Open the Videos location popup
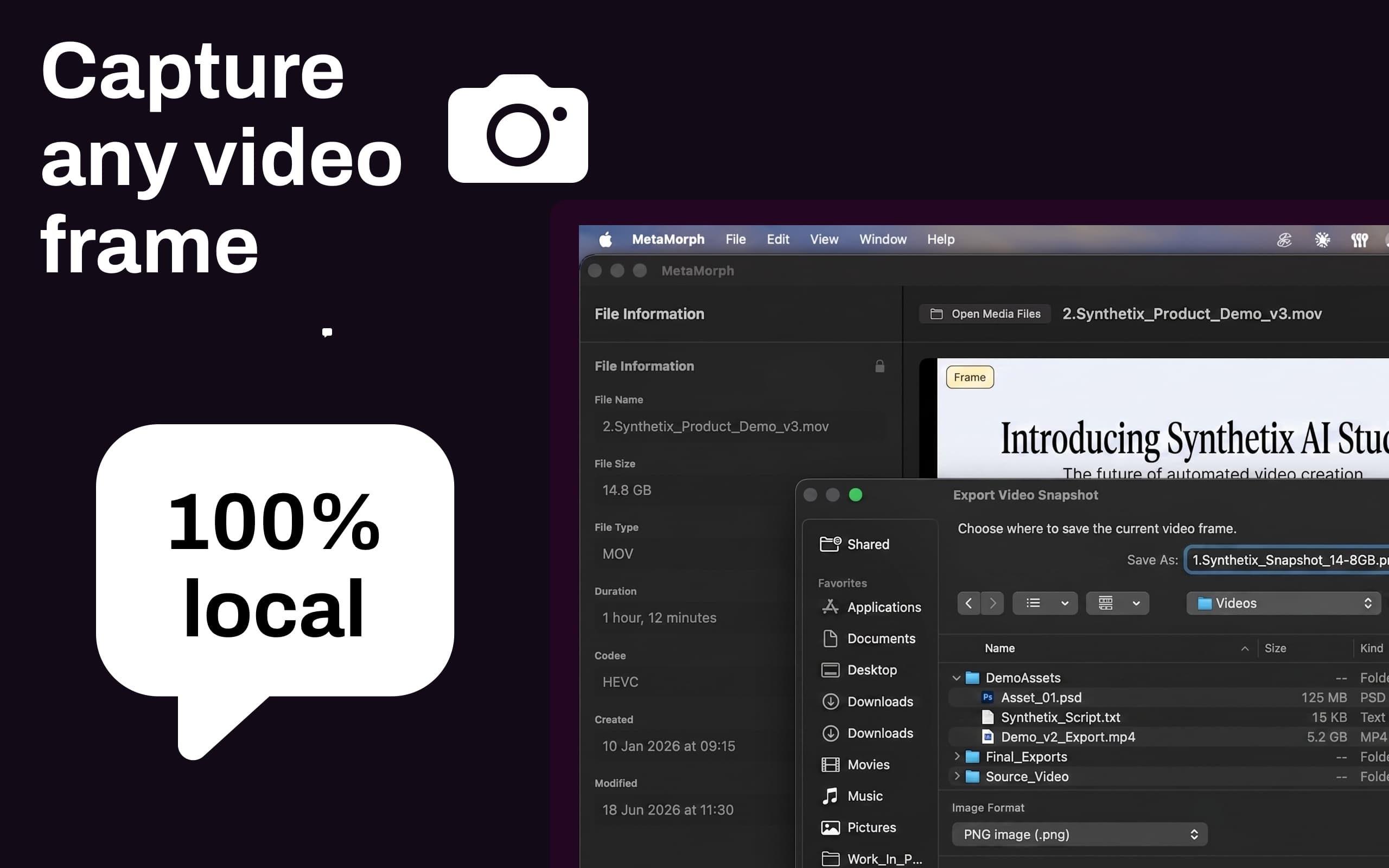 coord(1283,603)
